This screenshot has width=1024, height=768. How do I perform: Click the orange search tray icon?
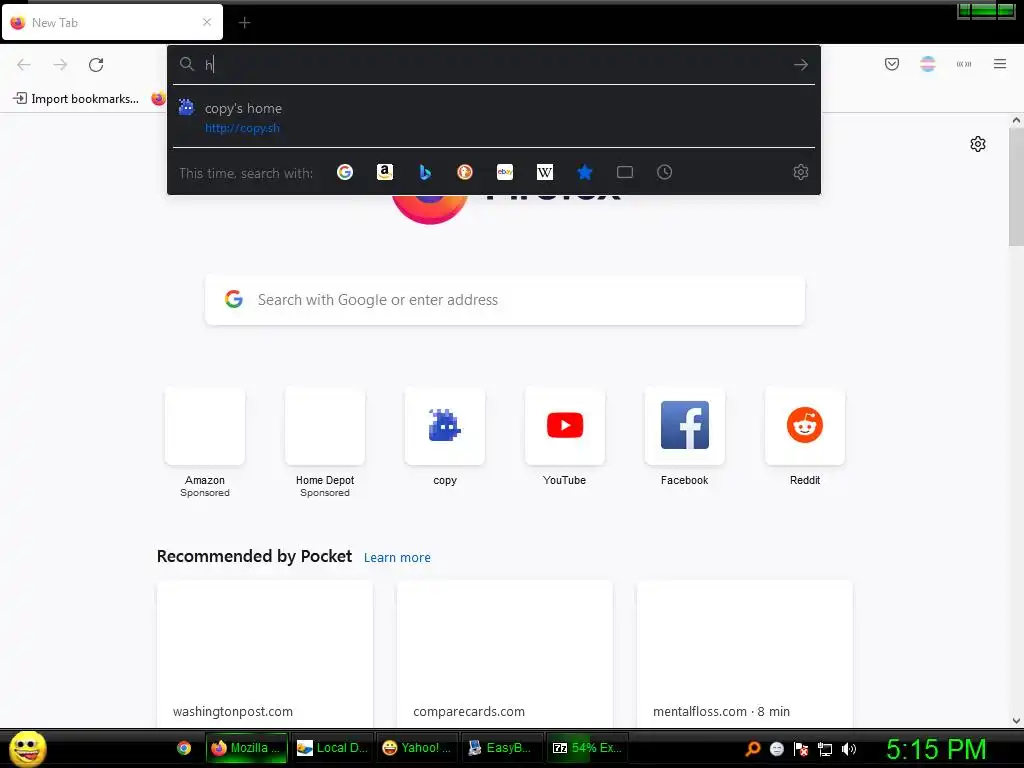[752, 749]
